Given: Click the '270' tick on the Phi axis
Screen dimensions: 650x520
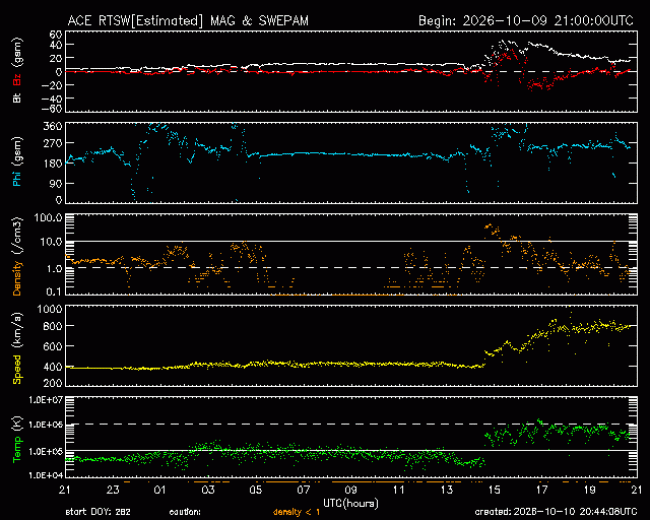Looking at the screenshot, I should tap(53, 143).
